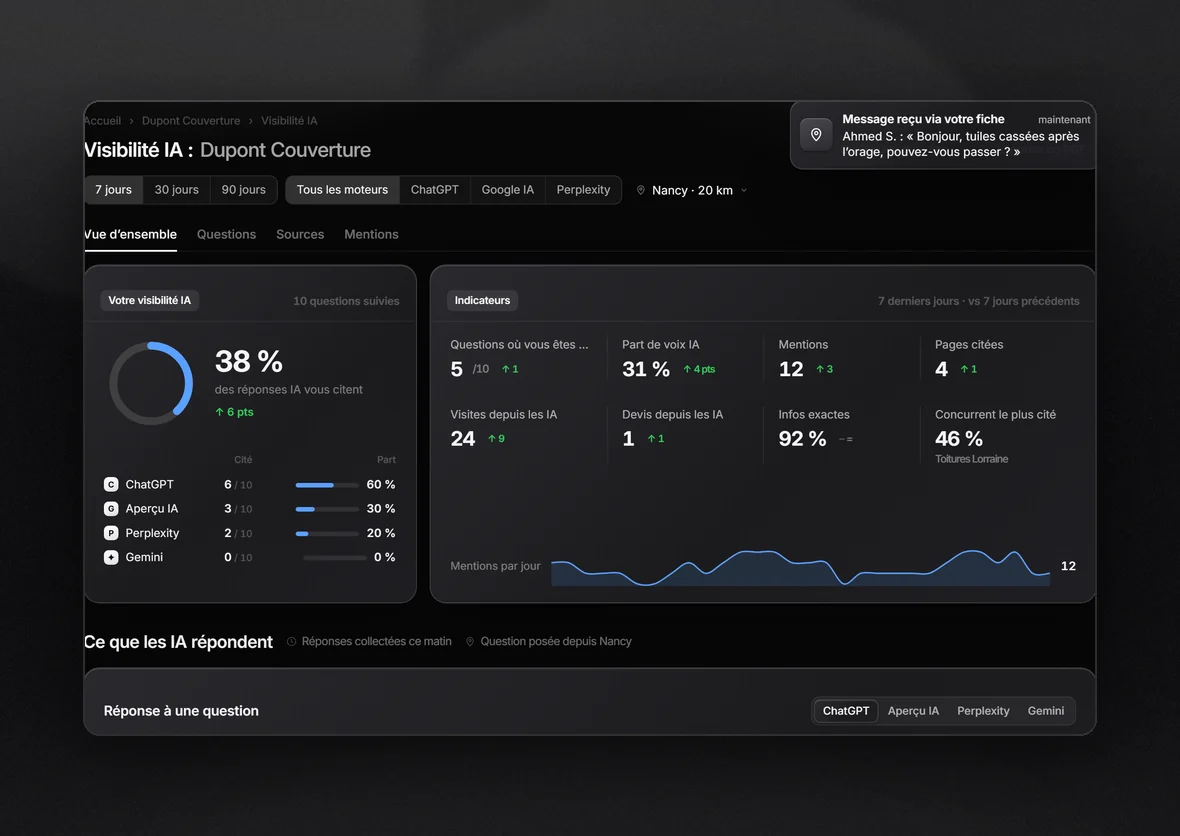Switch to the Mentions tab
Viewport: 1180px width, 836px height.
tap(371, 235)
